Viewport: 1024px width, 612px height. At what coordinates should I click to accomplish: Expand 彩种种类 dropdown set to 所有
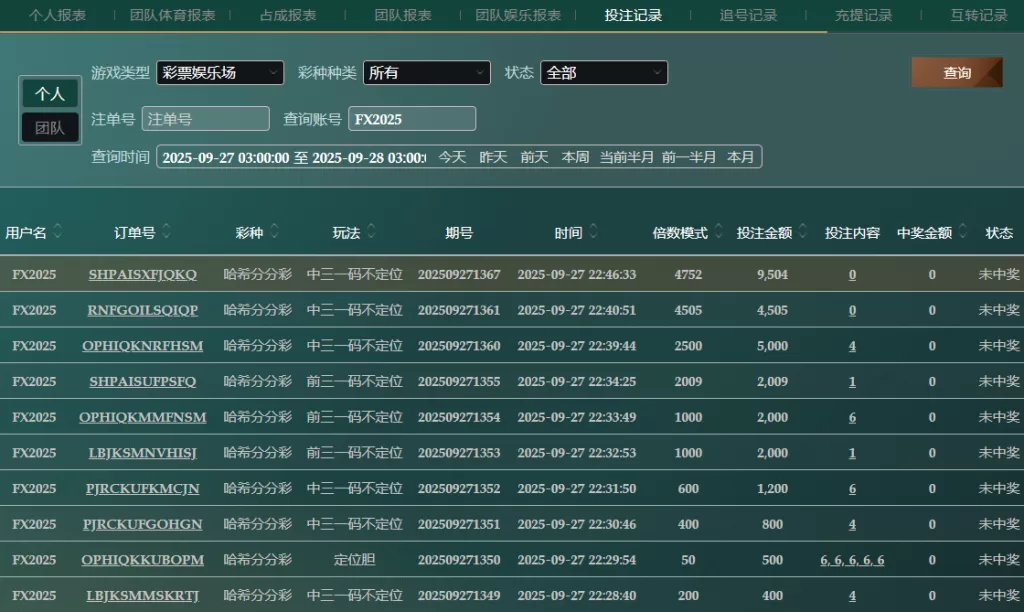pyautogui.click(x=427, y=73)
